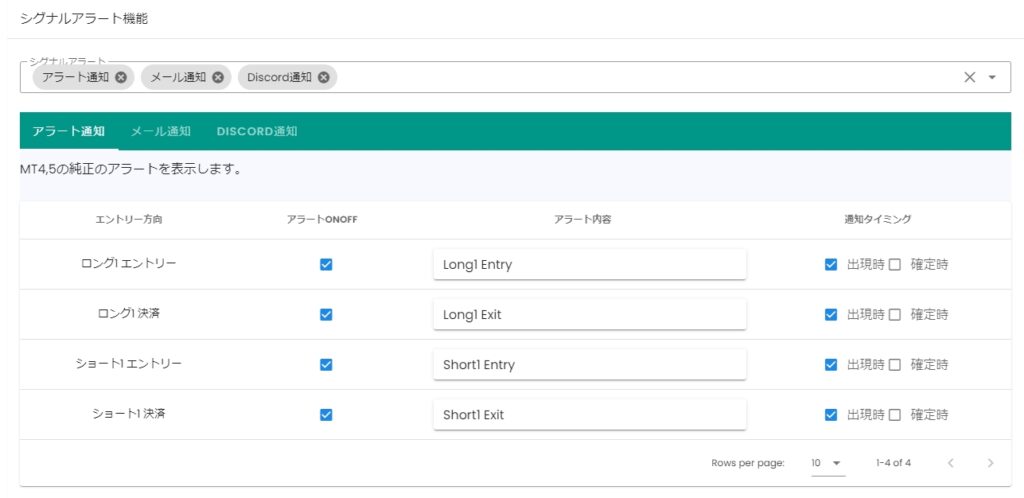This screenshot has height=498, width=1024.
Task: Open the Rows per page dropdown
Action: click(x=827, y=463)
